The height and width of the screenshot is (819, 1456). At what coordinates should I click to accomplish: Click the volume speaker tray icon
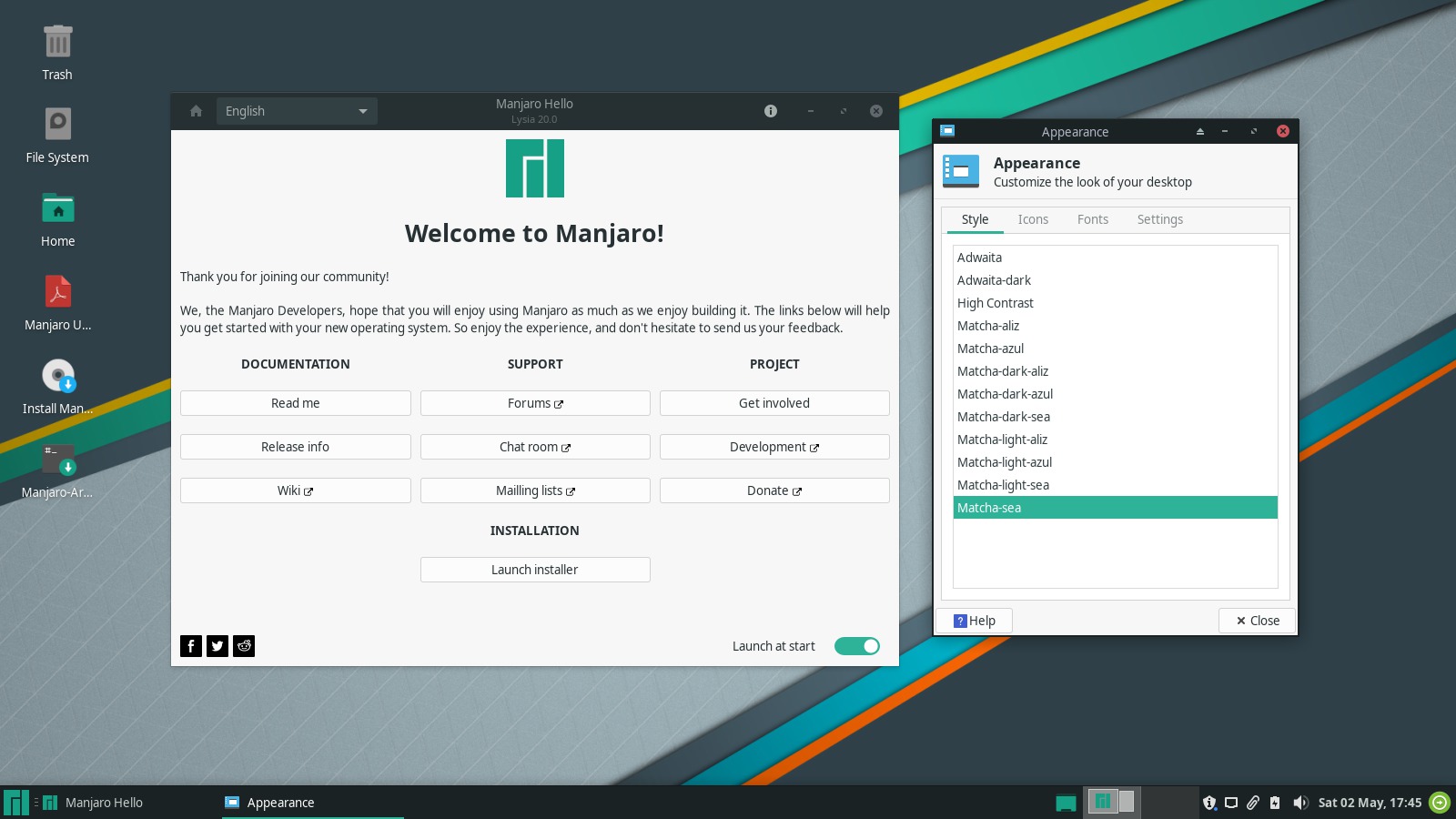(x=1300, y=803)
